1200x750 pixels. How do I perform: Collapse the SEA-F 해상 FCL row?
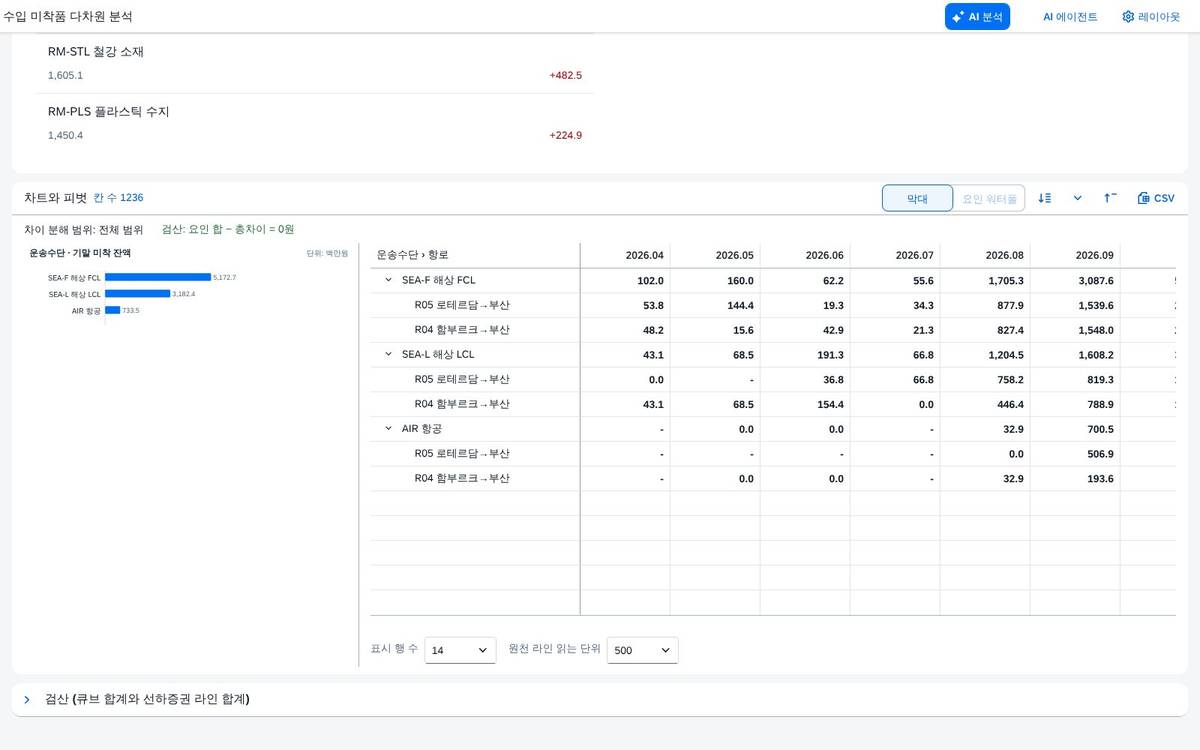(388, 280)
